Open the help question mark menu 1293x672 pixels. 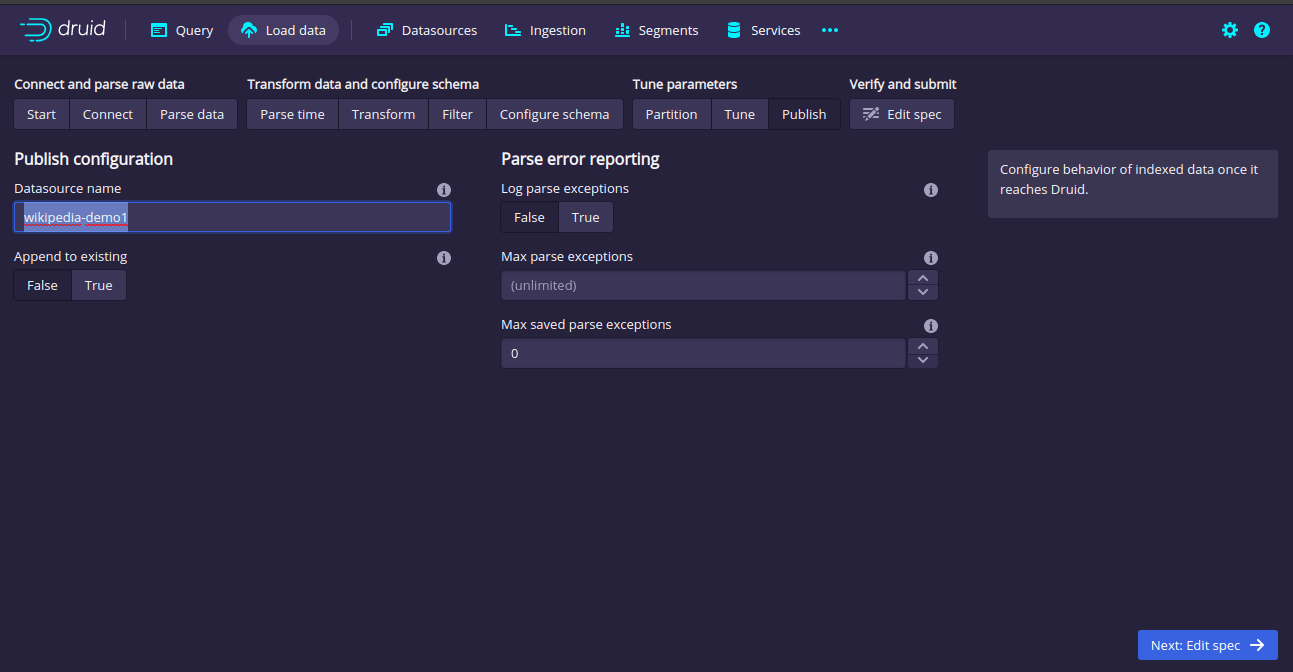[1262, 30]
